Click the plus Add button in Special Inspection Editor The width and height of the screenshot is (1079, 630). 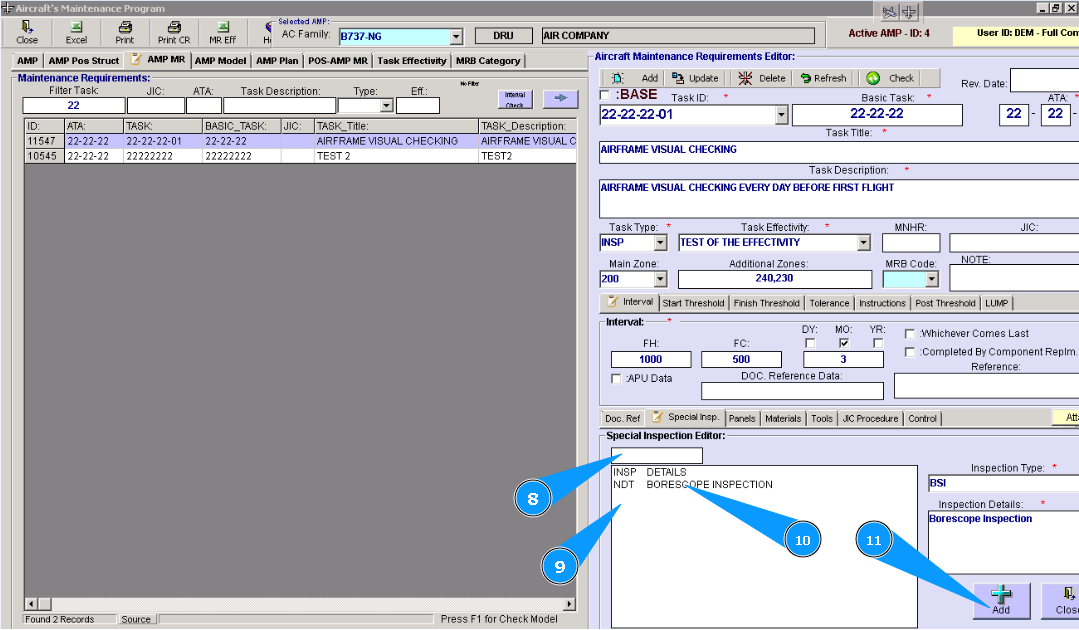[x=1001, y=600]
